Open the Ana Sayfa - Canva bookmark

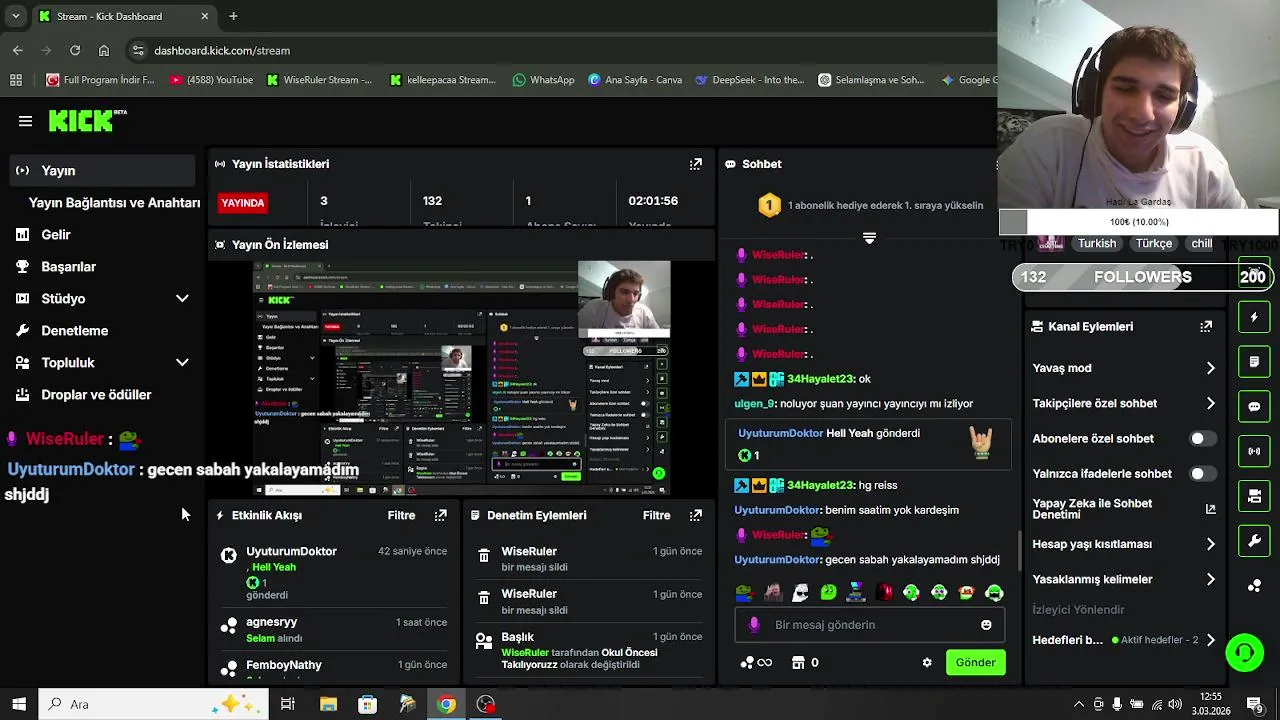pos(635,80)
